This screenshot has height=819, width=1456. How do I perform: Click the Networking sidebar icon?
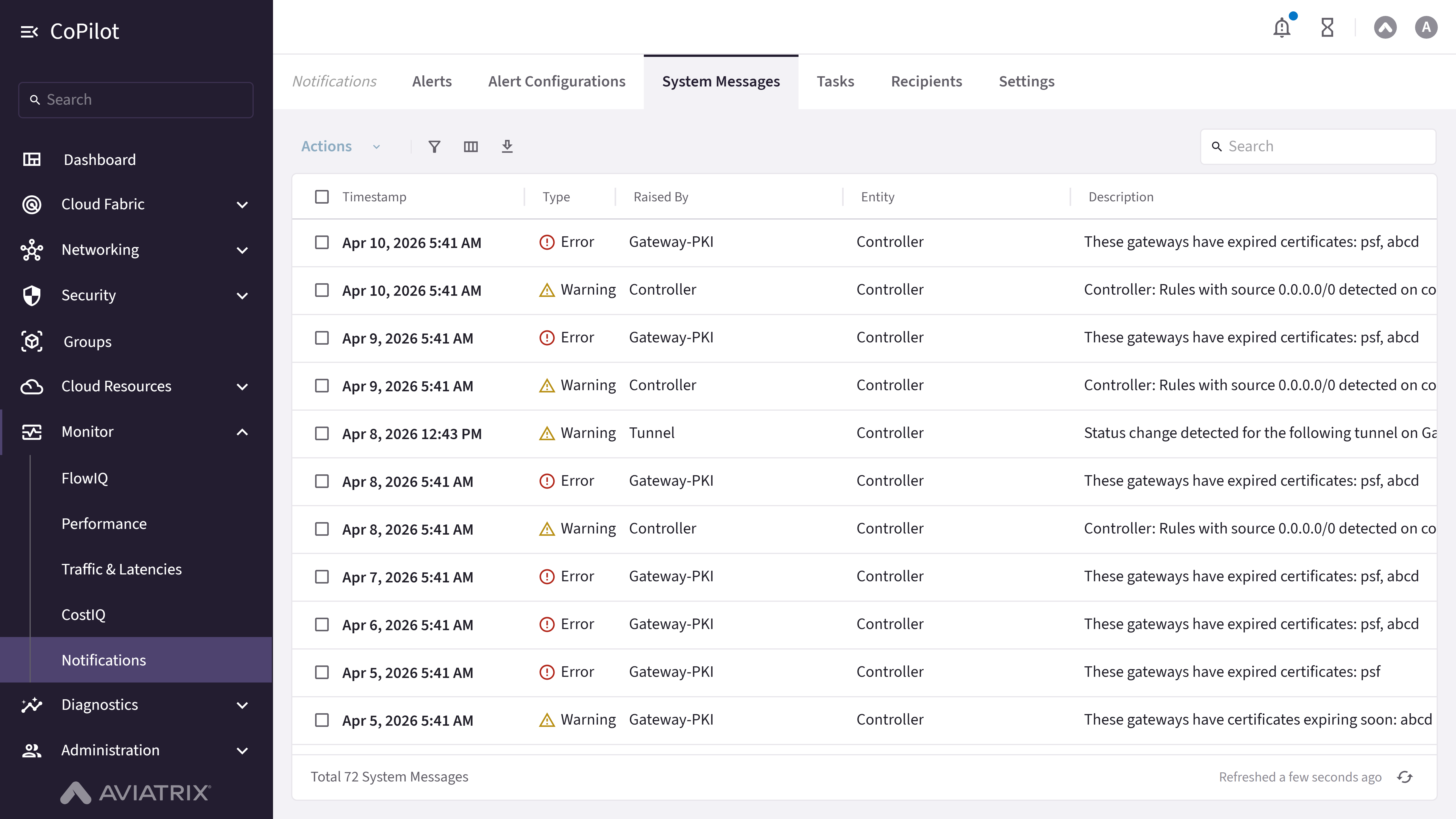point(32,250)
